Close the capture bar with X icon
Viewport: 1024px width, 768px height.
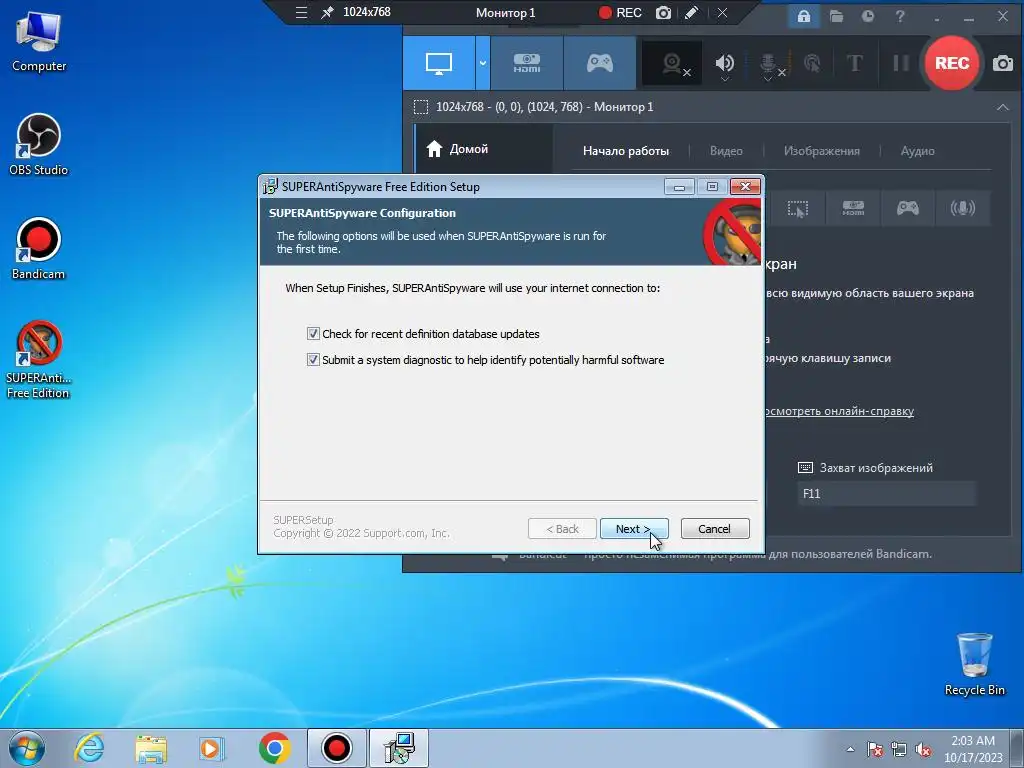[722, 12]
